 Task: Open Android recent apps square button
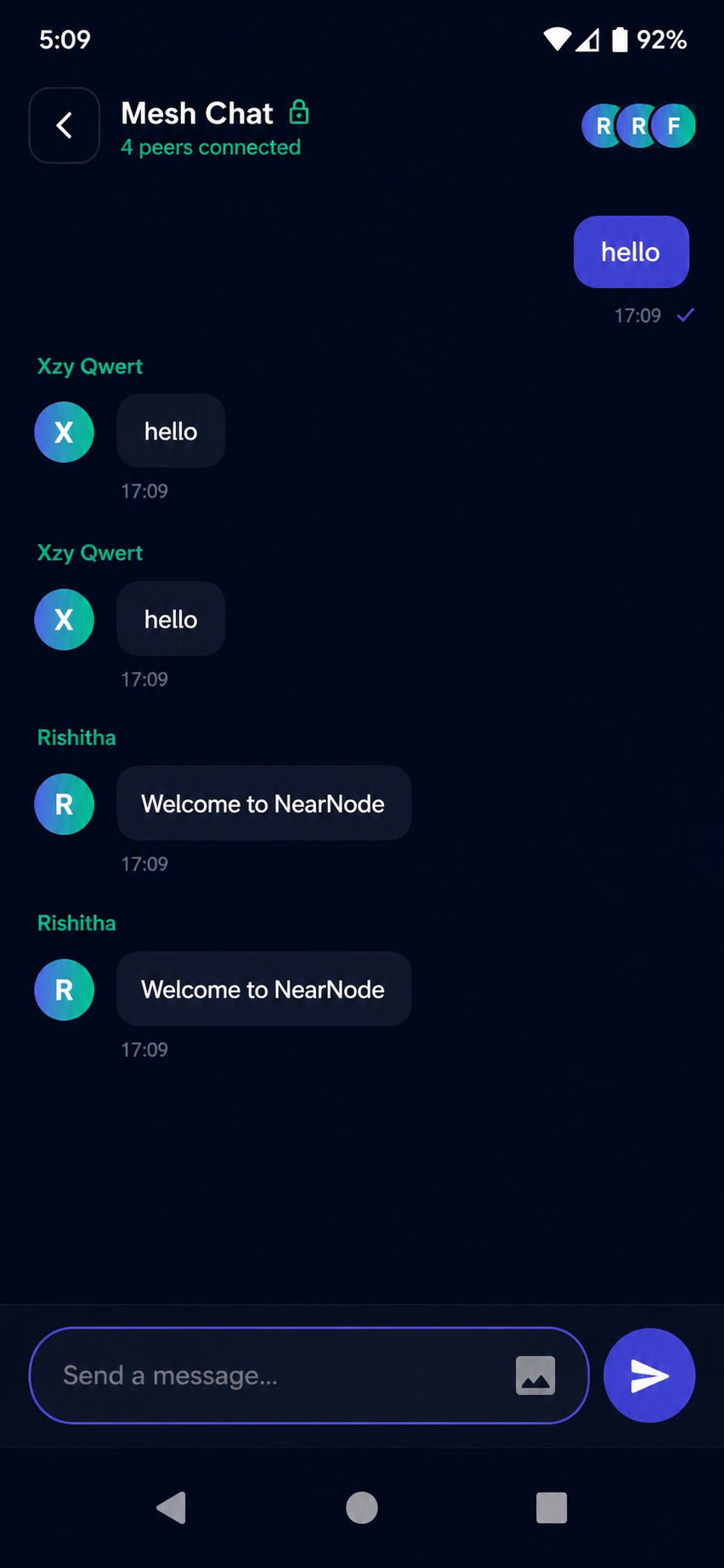551,1508
